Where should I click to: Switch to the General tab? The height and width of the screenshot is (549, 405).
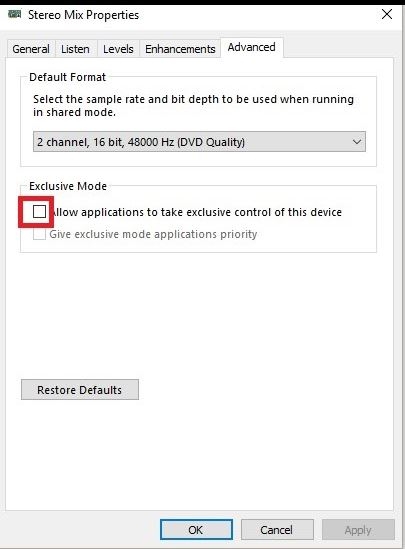(x=31, y=49)
